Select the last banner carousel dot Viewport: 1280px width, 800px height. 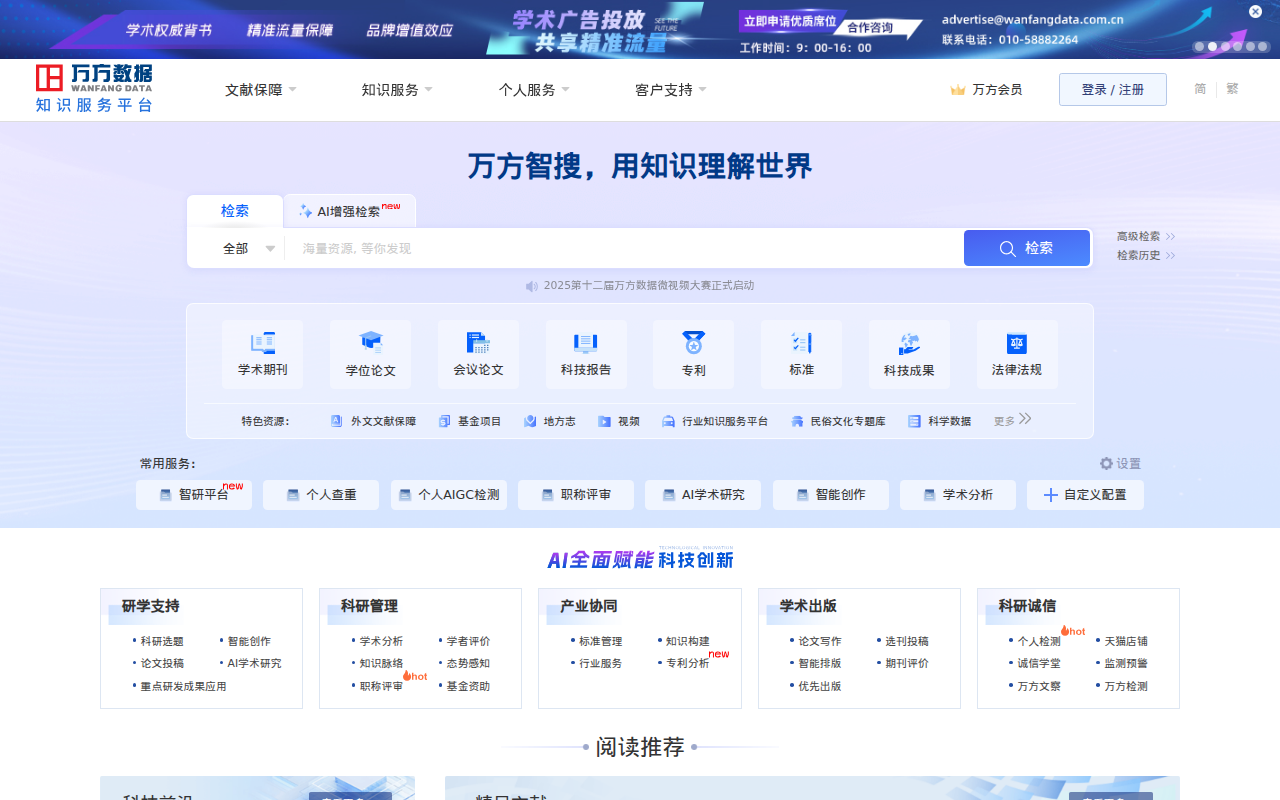pos(1264,47)
